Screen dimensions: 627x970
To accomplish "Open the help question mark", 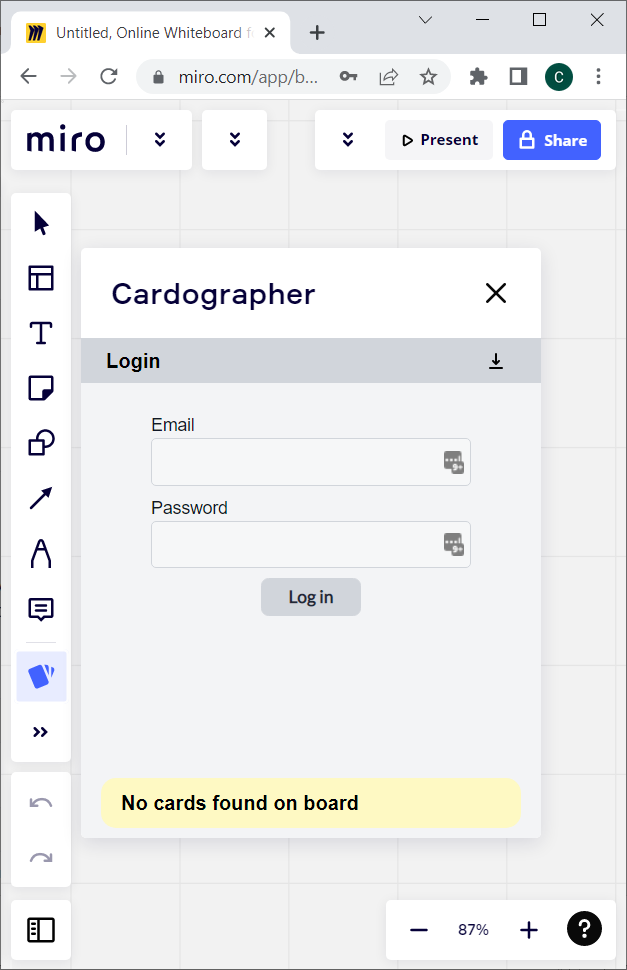I will [x=584, y=929].
